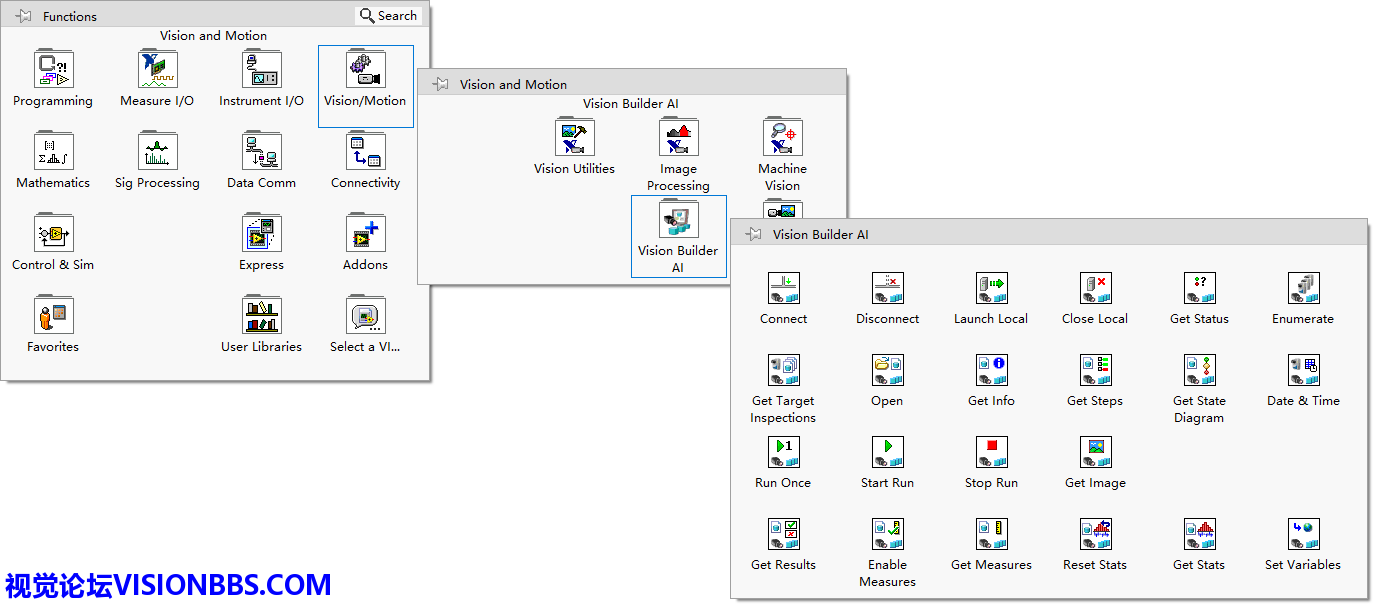Click the Start Run VI
This screenshot has width=1373, height=604.
tap(887, 452)
